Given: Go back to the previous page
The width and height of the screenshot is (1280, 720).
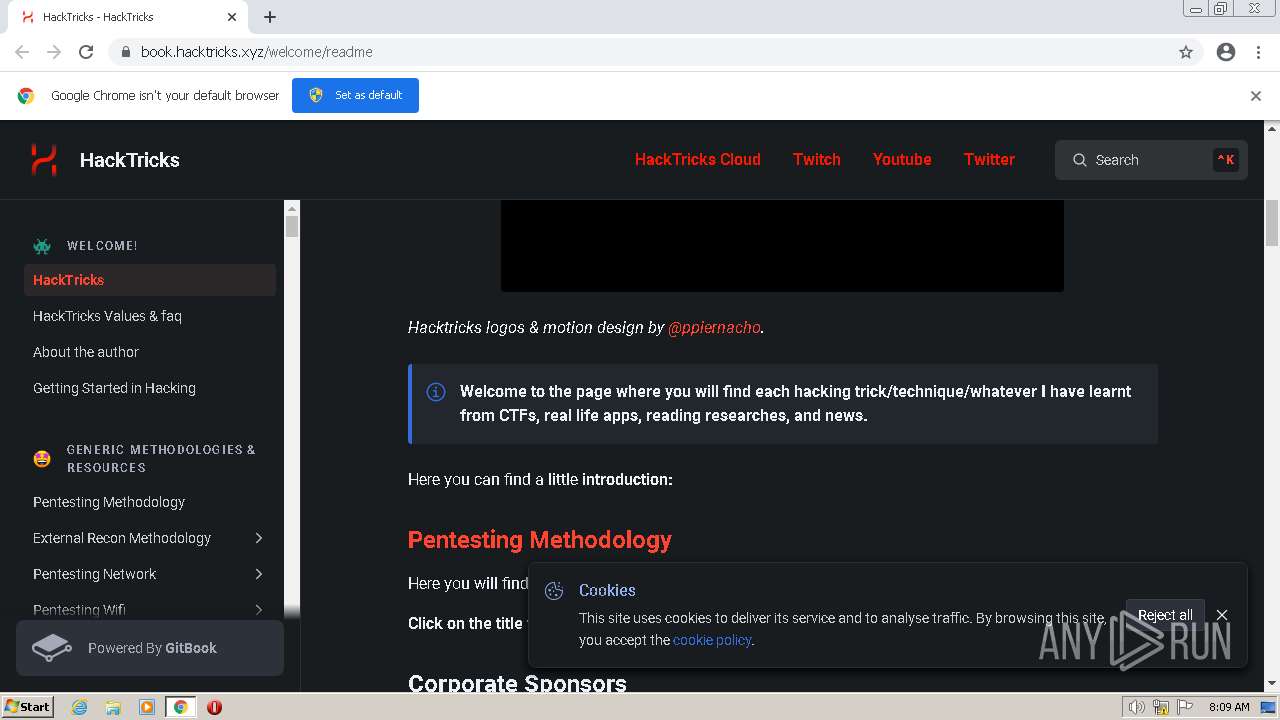Looking at the screenshot, I should [22, 52].
